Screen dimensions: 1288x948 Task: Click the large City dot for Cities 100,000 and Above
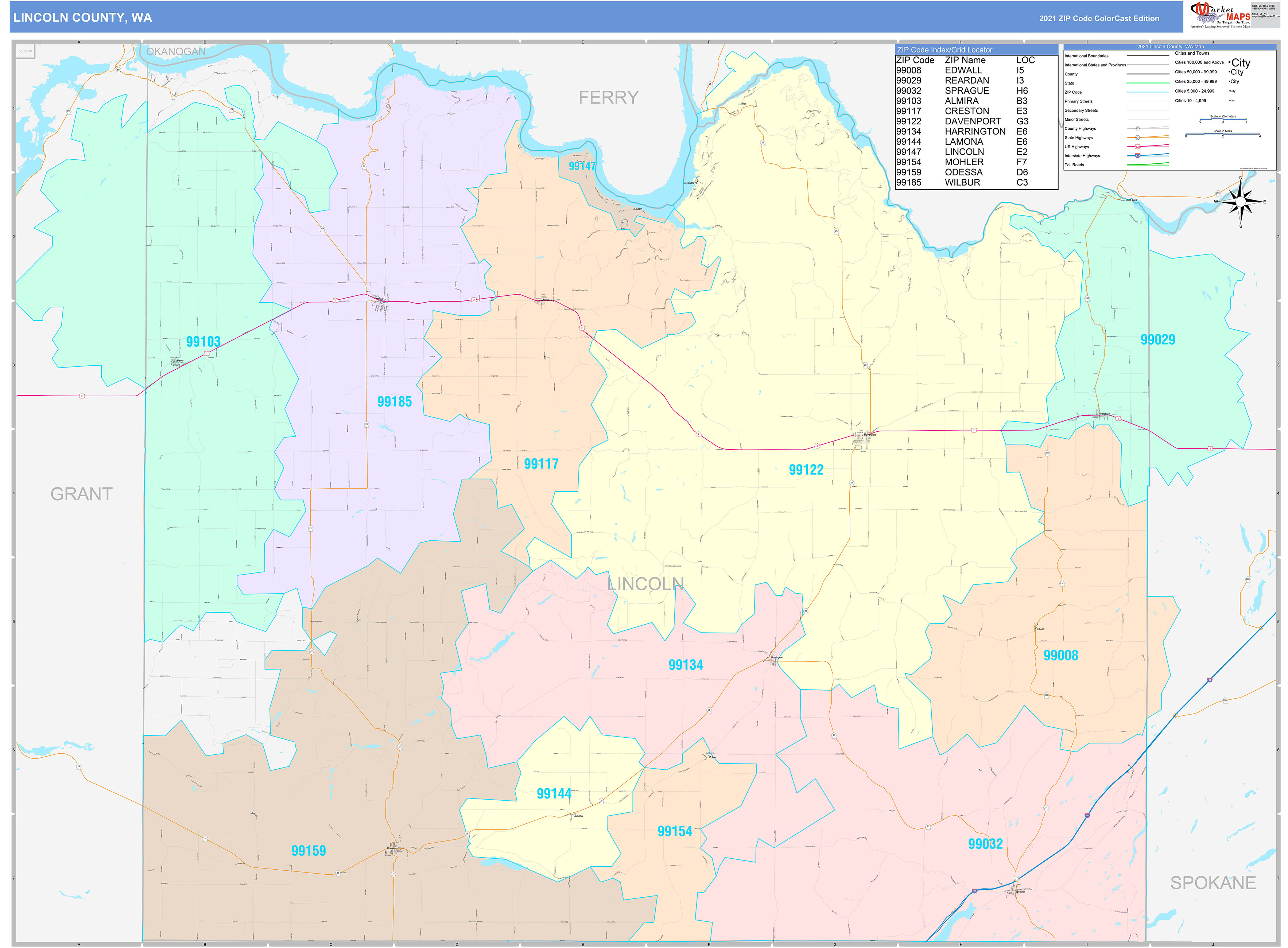[1229, 63]
